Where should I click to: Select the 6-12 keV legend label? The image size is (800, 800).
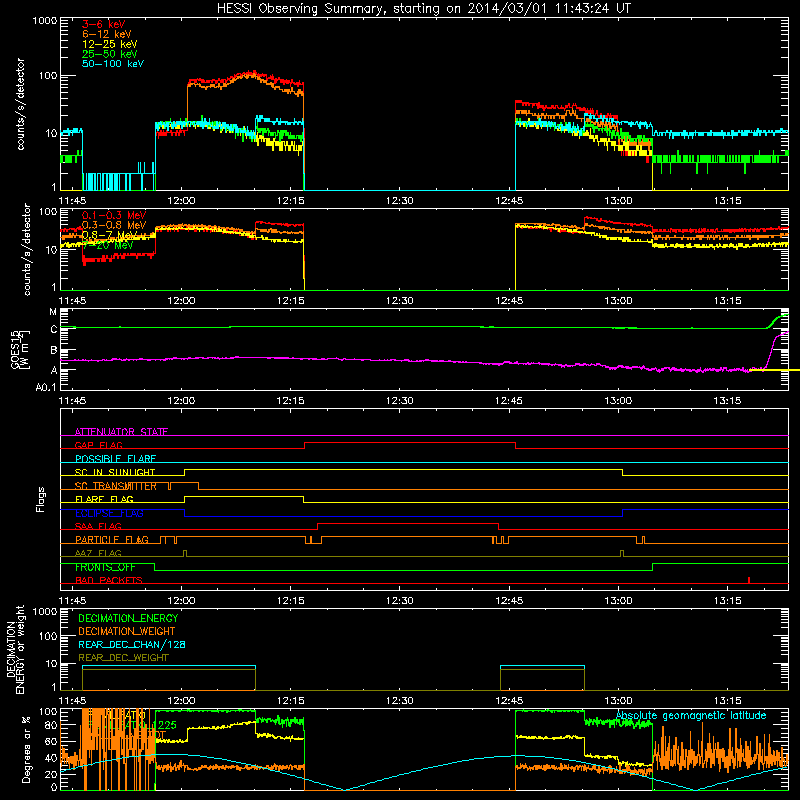(107, 34)
